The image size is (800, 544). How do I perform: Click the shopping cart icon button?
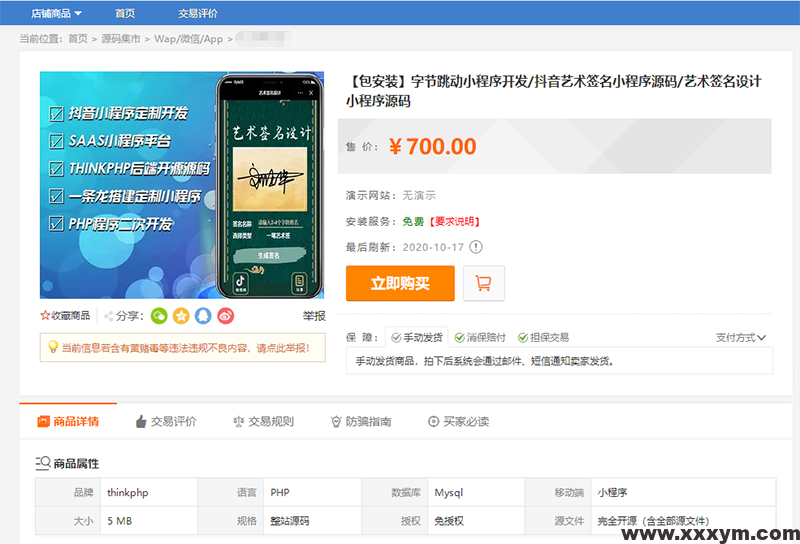[484, 283]
